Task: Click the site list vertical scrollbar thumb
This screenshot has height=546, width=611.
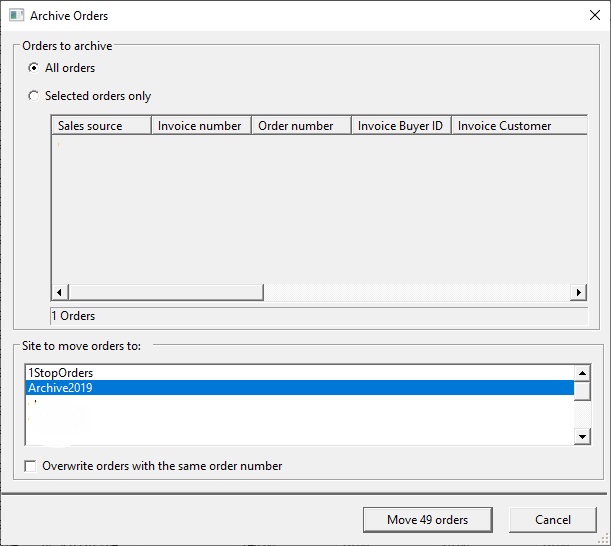Action: coord(583,391)
